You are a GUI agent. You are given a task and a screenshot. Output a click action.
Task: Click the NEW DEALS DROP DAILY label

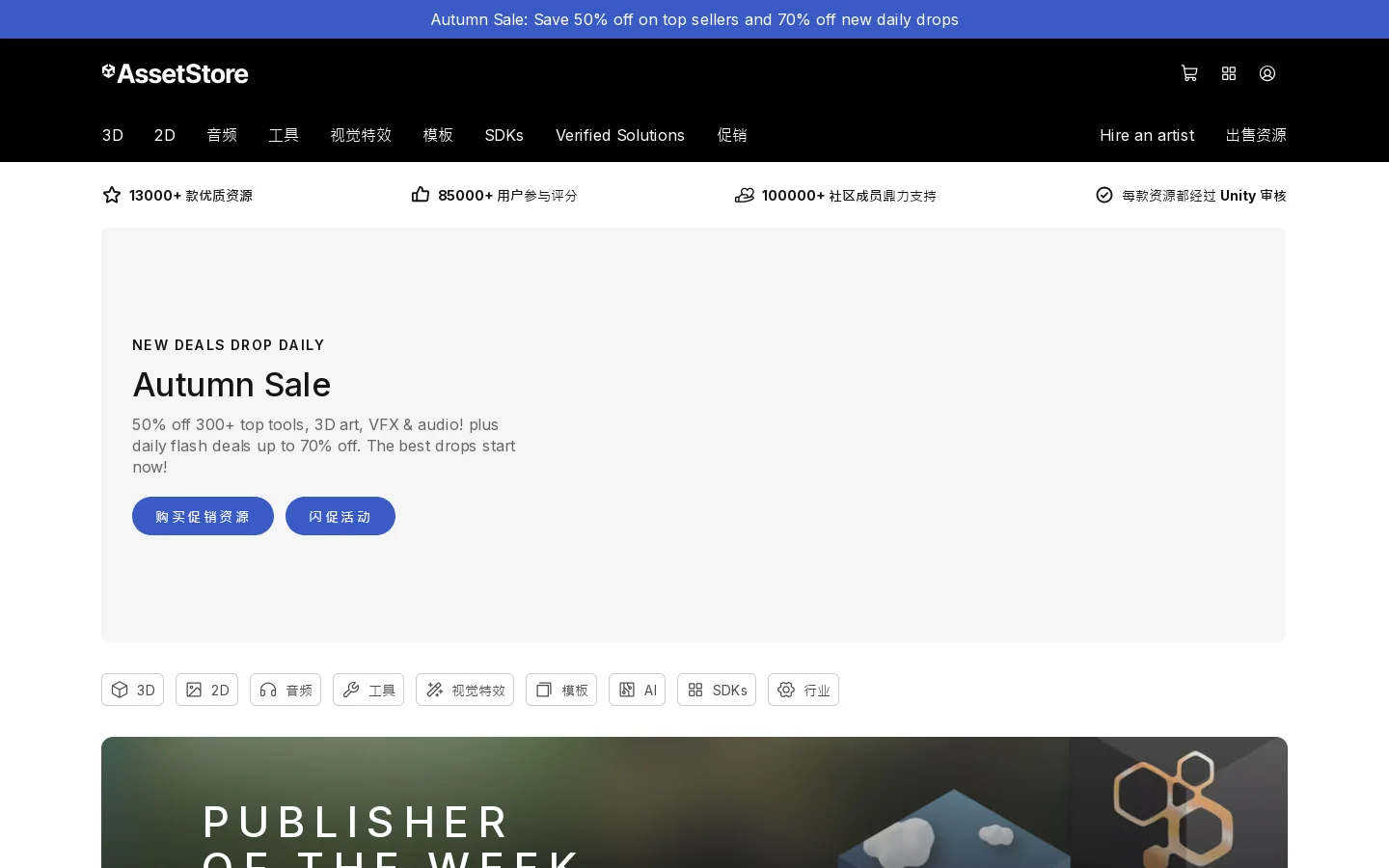point(229,345)
